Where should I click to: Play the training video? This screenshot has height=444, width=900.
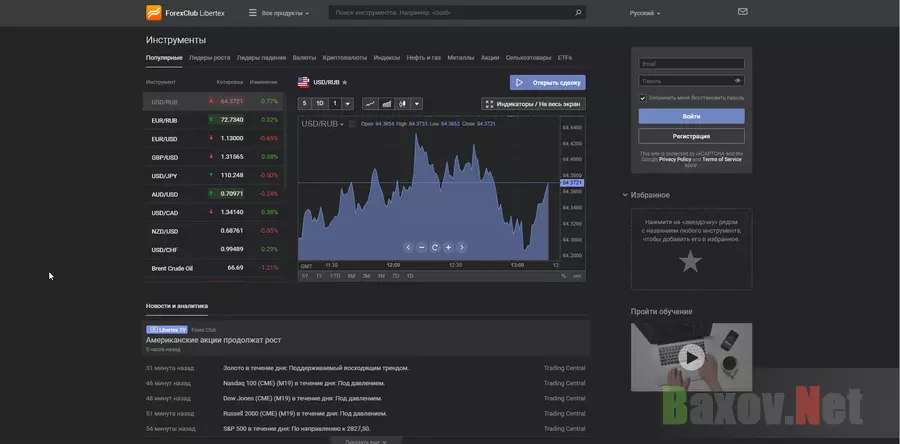click(x=691, y=358)
